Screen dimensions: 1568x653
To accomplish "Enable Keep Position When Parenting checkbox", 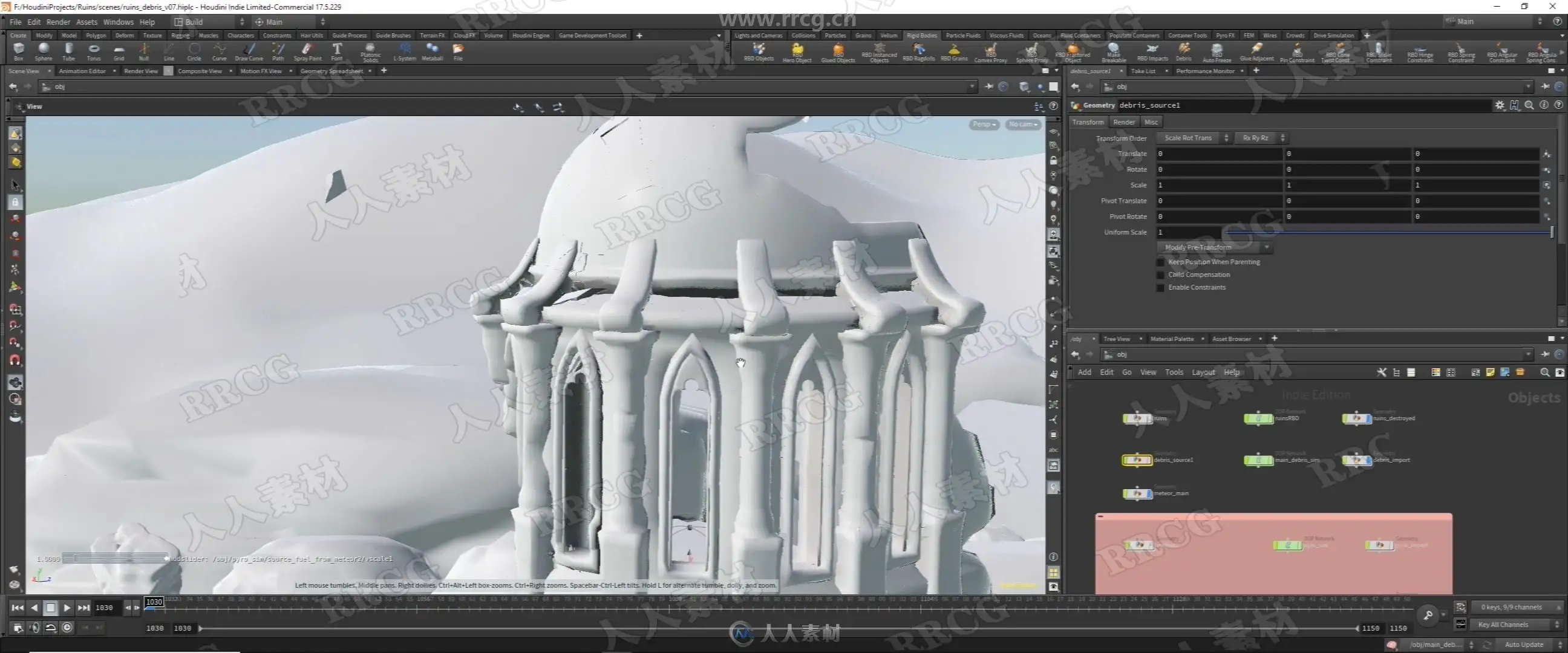I will click(x=1161, y=262).
